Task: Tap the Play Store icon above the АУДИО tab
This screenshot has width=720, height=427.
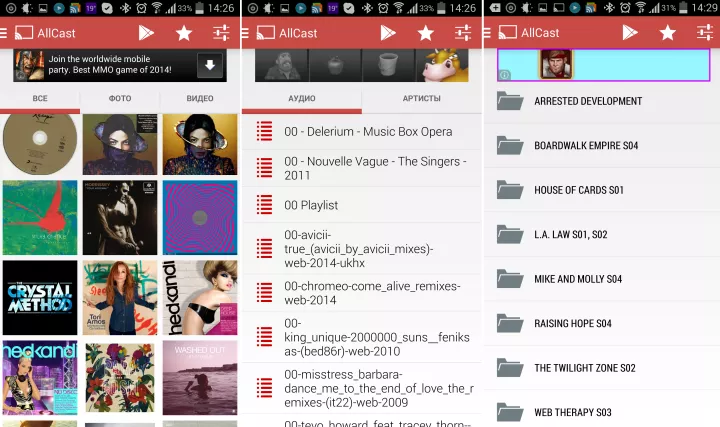Action: (387, 33)
